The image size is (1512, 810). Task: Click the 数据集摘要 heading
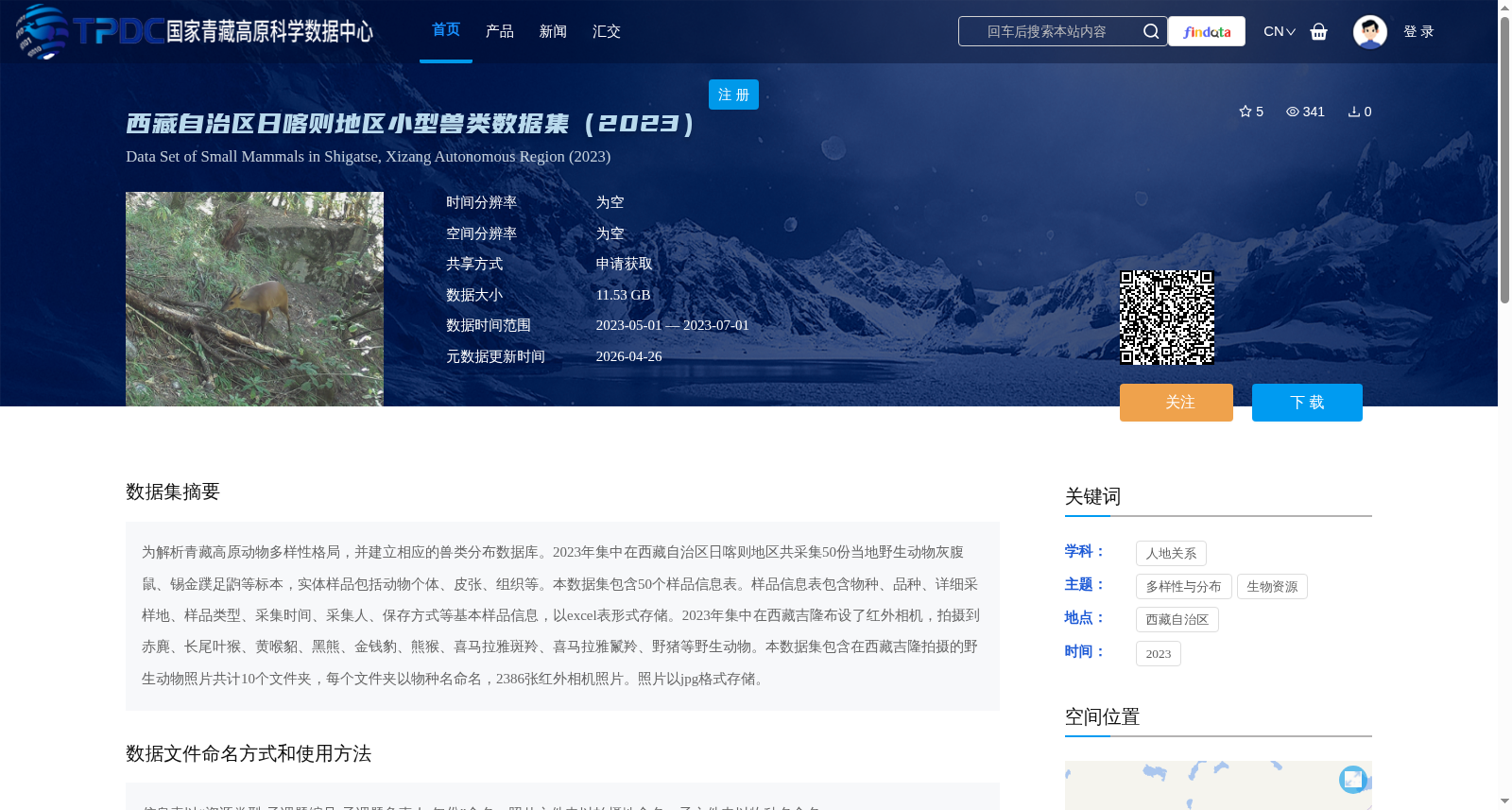point(173,491)
